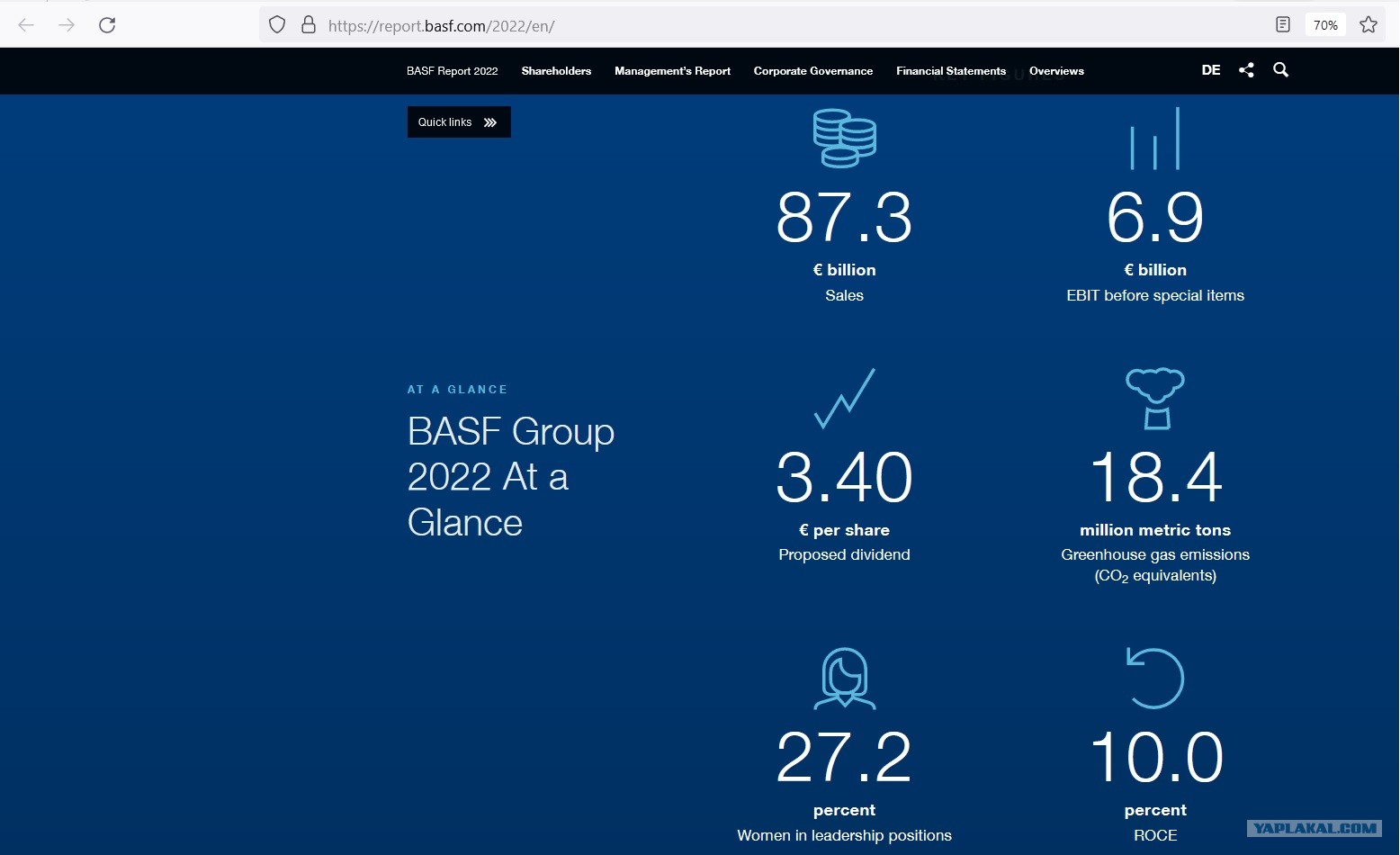Image resolution: width=1400 pixels, height=855 pixels.
Task: Click 'Women in leadership positions' caption
Action: click(x=845, y=835)
